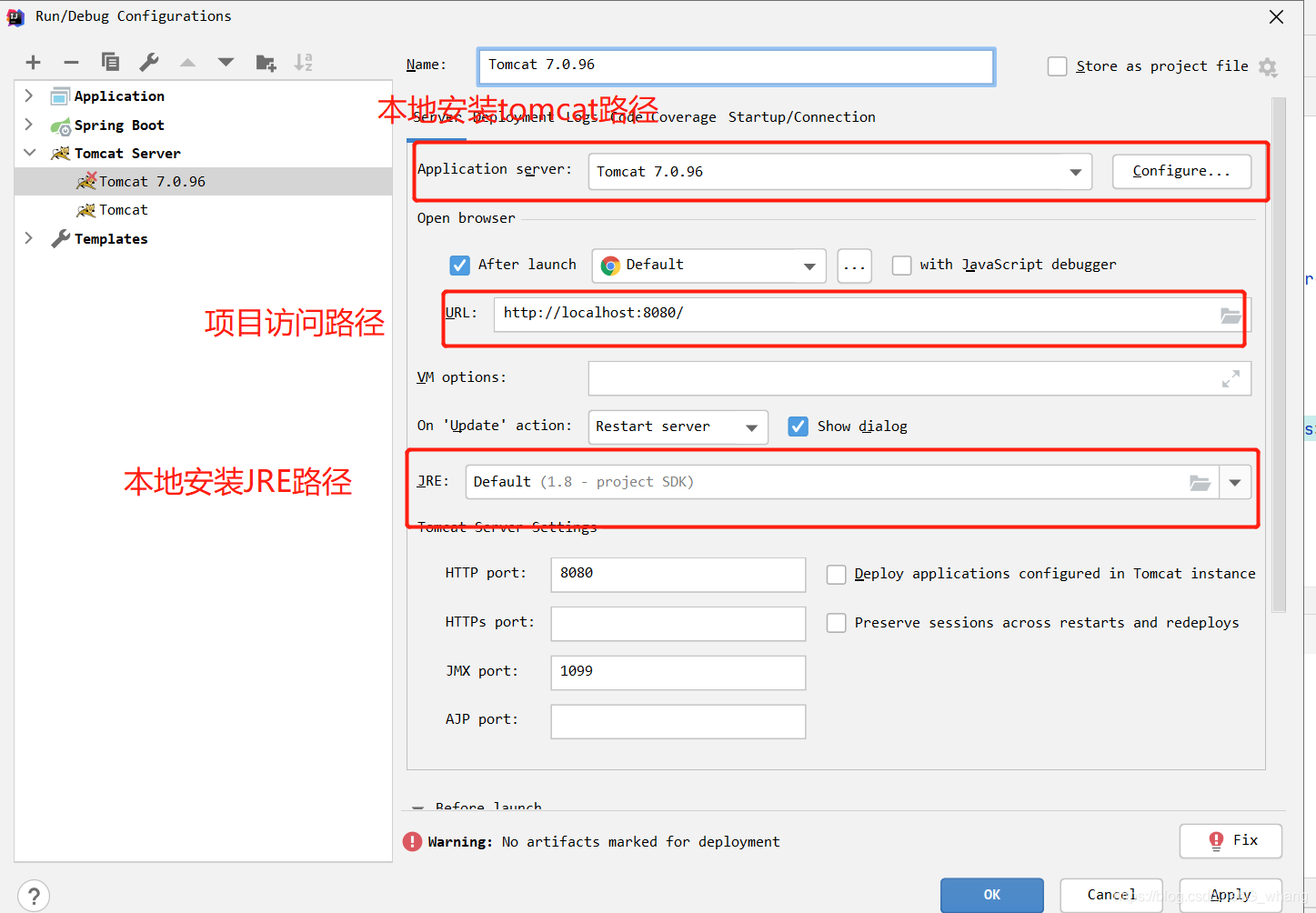Expand the Templates tree node
1316x913 pixels.
click(x=29, y=238)
